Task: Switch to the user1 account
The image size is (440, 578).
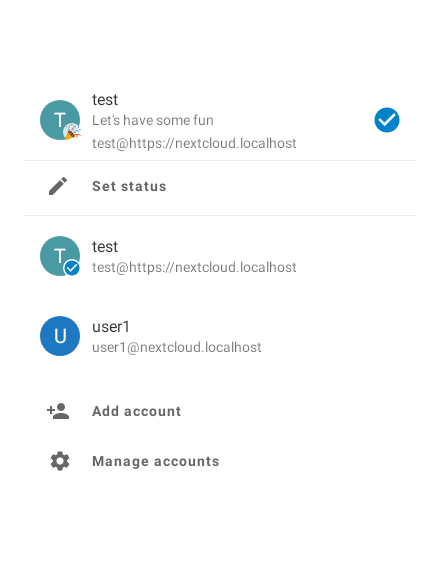Action: pos(220,336)
